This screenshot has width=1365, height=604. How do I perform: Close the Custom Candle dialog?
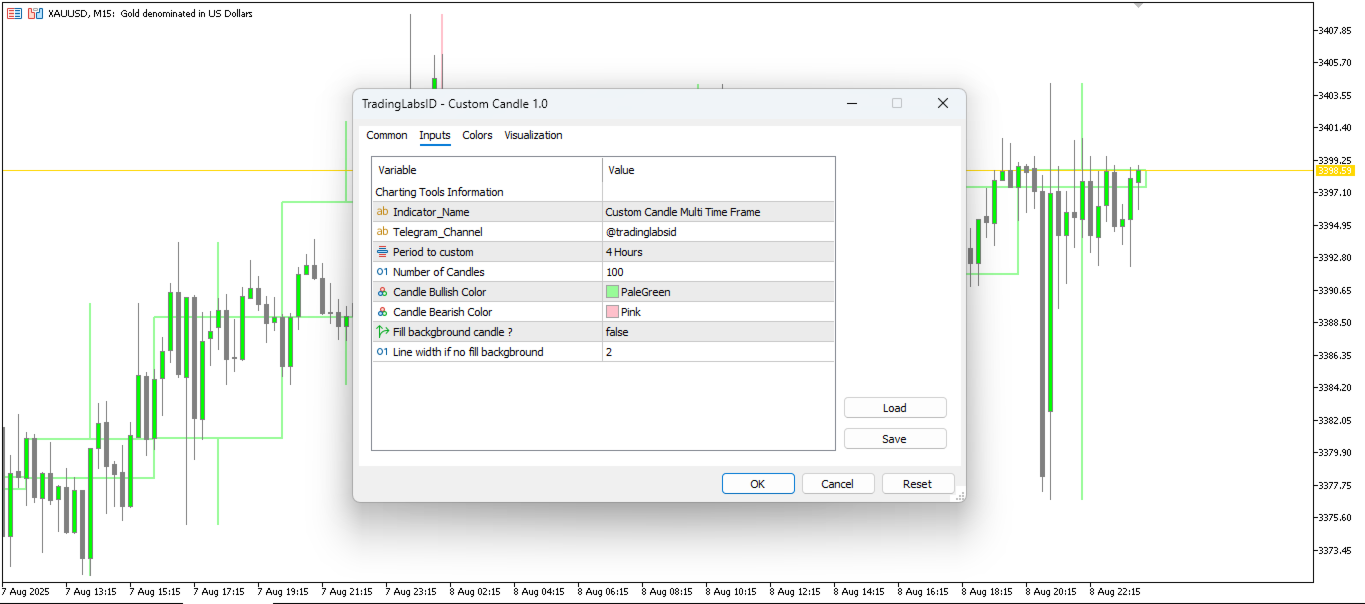pyautogui.click(x=942, y=103)
